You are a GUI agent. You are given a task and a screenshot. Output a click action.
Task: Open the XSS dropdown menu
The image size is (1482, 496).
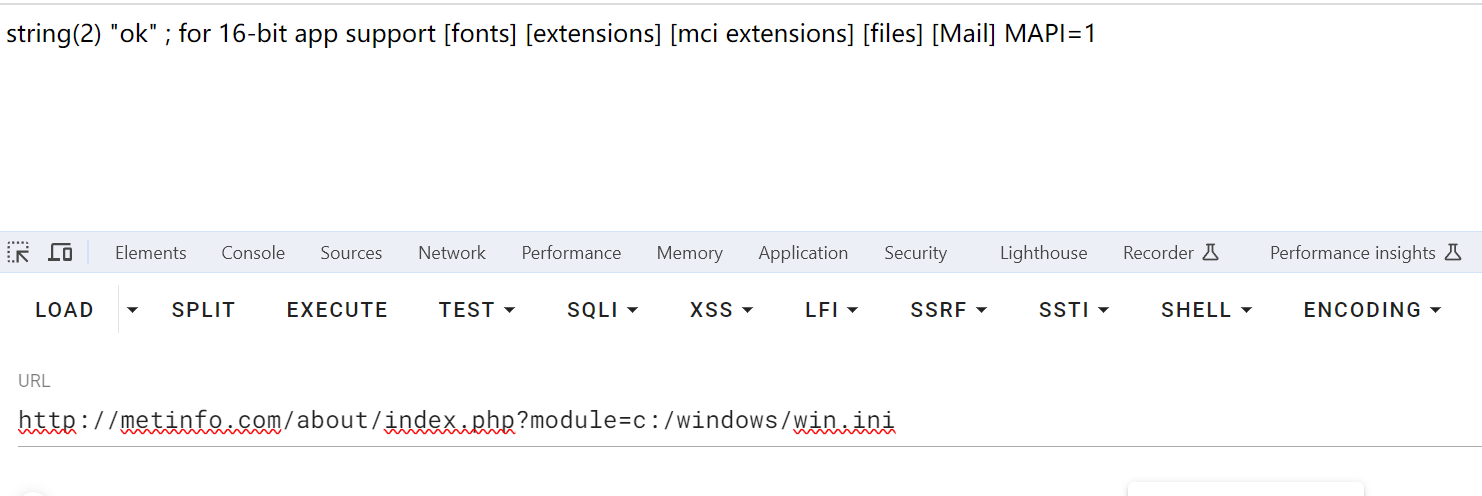[x=721, y=310]
